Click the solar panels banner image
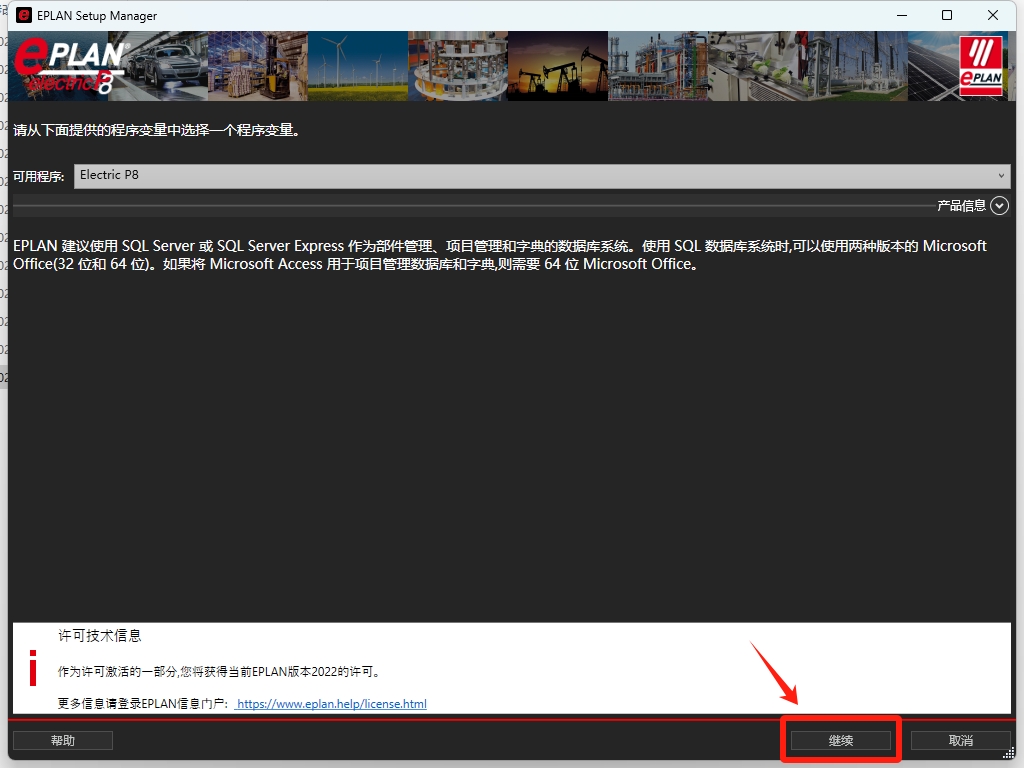 pos(930,66)
